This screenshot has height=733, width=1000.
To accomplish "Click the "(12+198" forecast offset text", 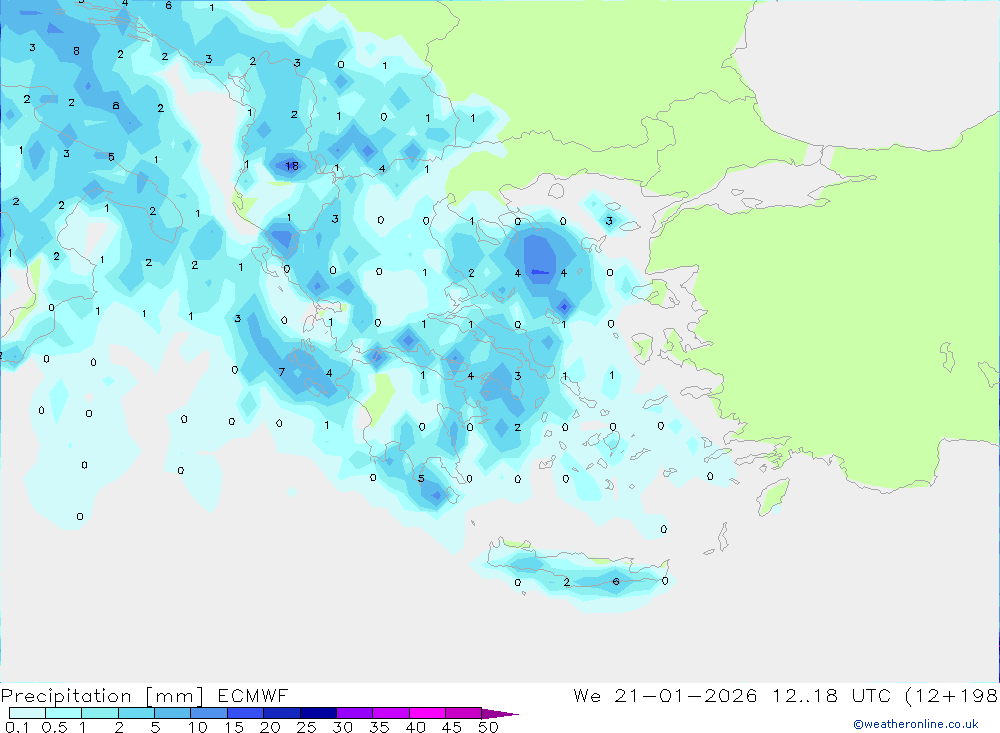I will [952, 695].
